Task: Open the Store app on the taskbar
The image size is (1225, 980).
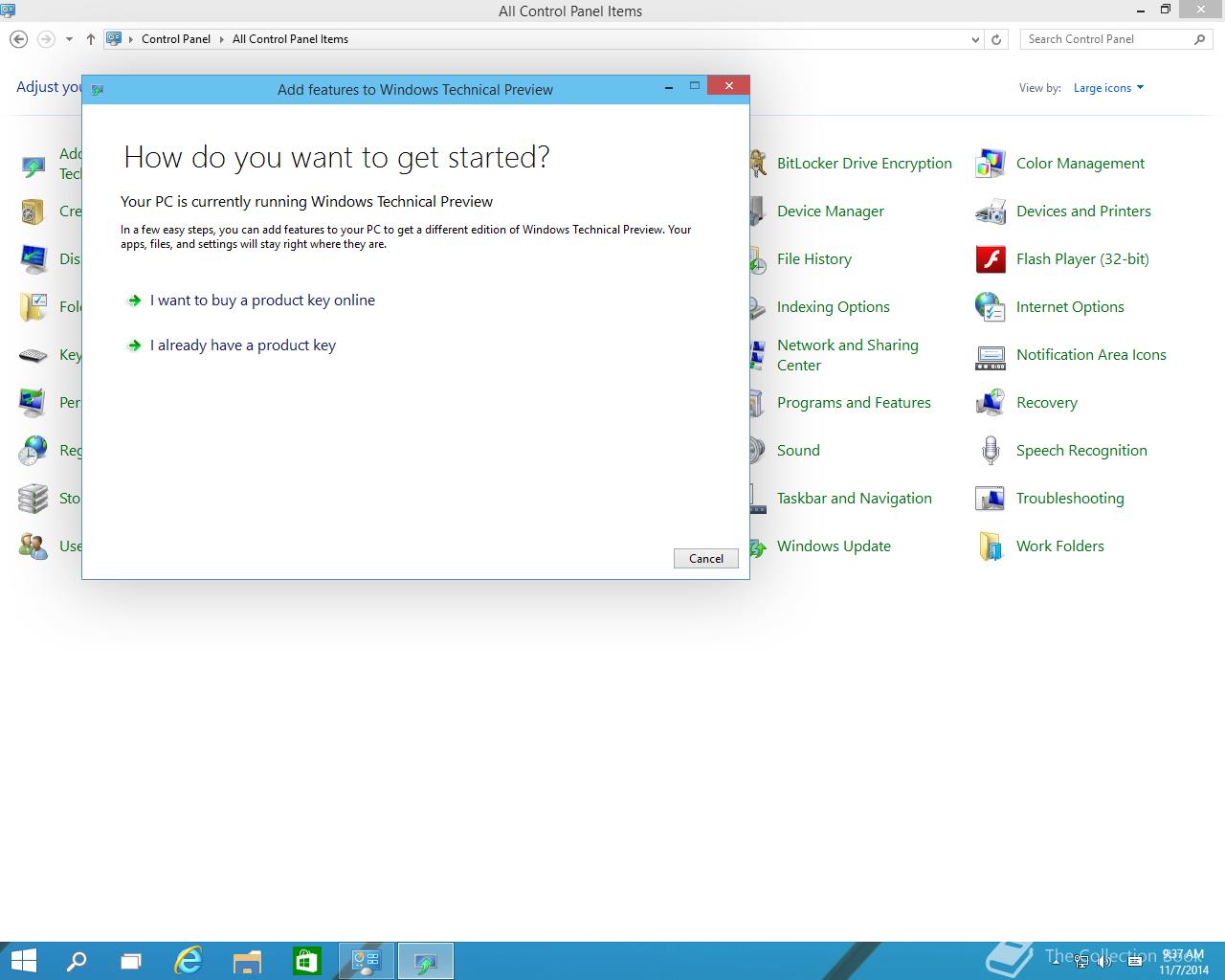Action: [x=306, y=961]
